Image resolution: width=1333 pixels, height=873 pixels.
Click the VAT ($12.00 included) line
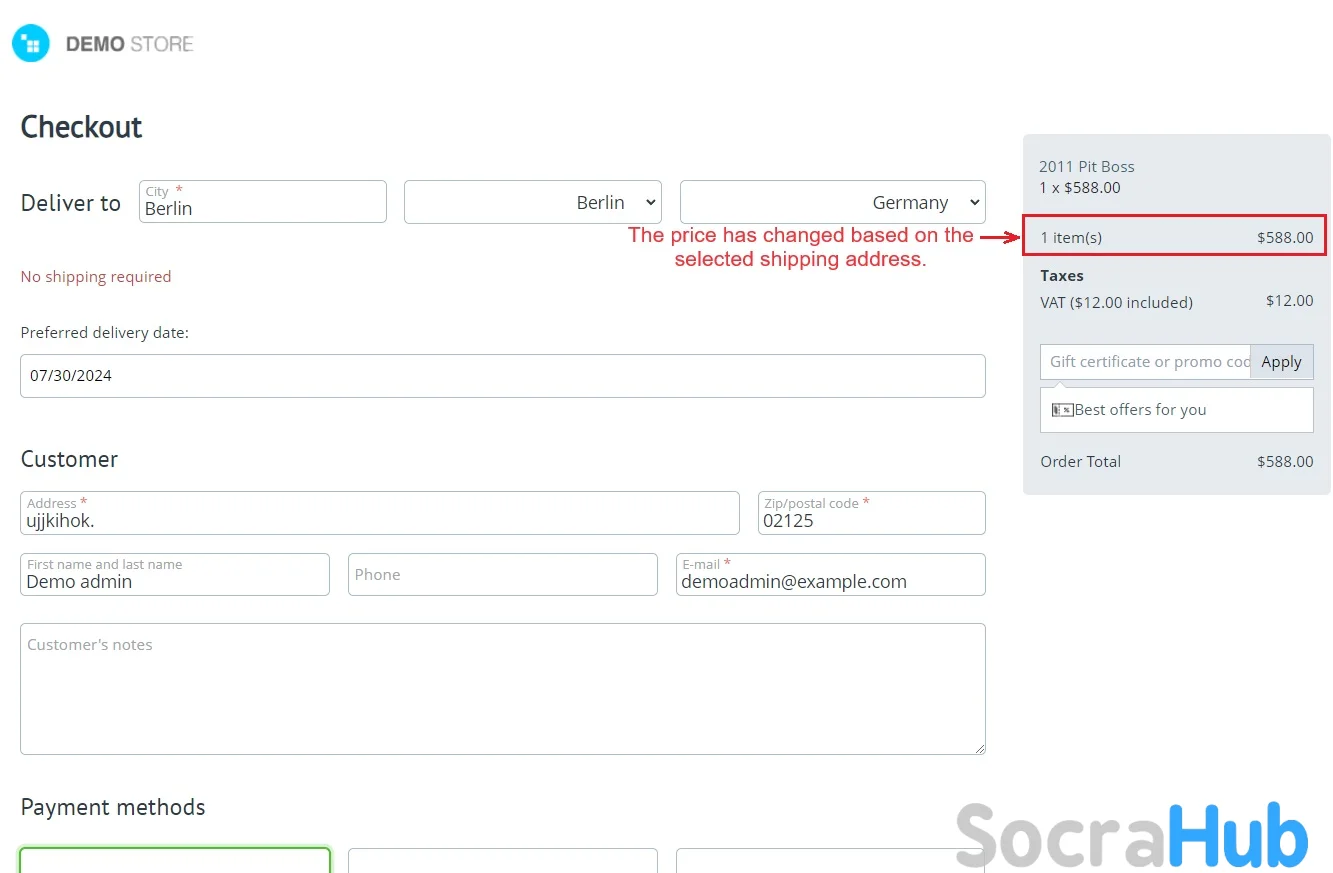pyautogui.click(x=1117, y=303)
